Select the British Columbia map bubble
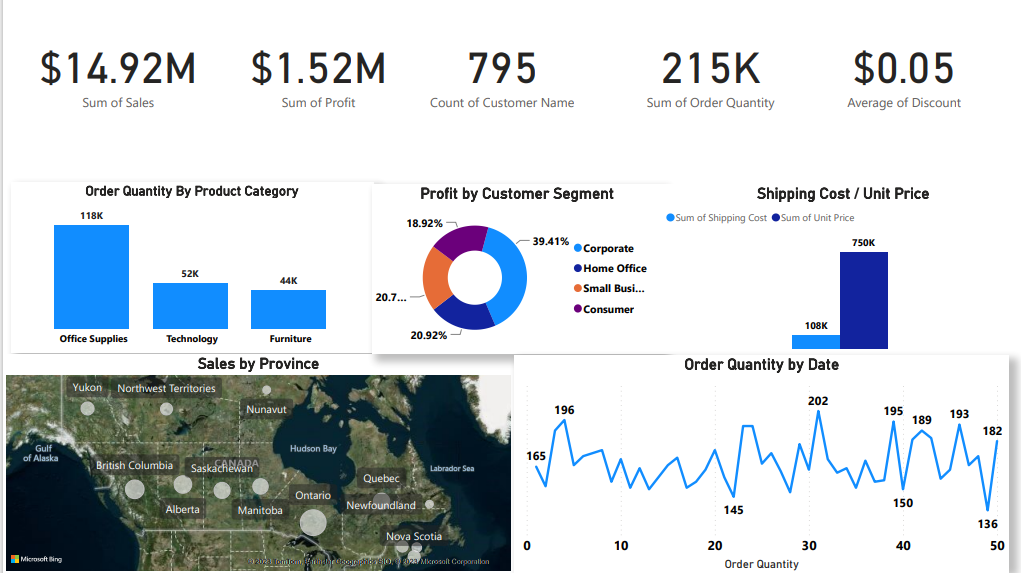 click(x=135, y=489)
